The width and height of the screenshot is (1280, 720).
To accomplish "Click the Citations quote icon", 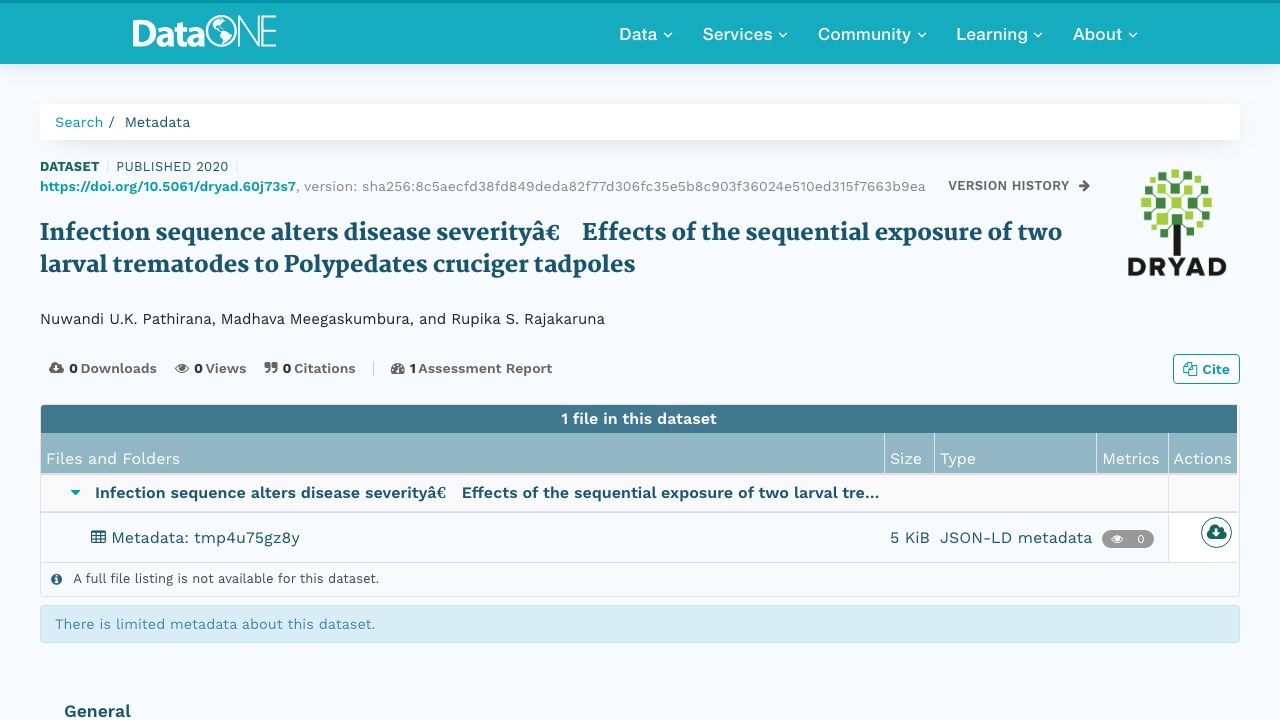I will pyautogui.click(x=271, y=368).
